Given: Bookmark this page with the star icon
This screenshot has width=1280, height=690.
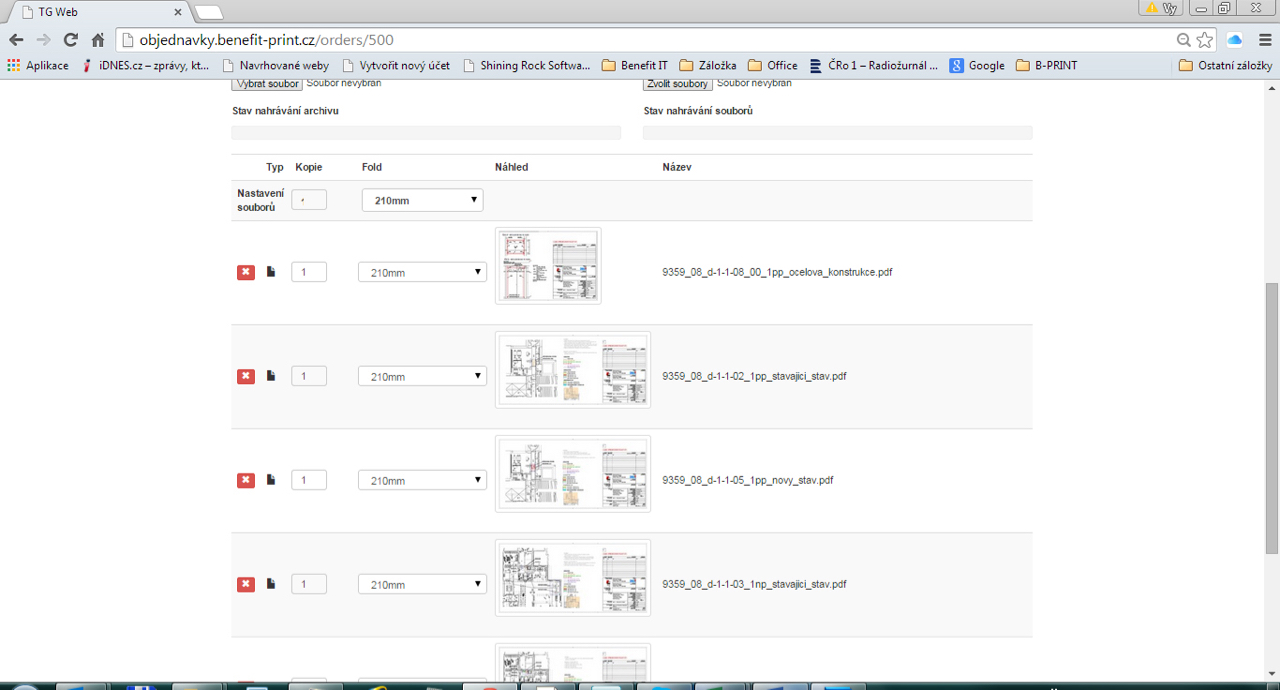Looking at the screenshot, I should pyautogui.click(x=1205, y=40).
